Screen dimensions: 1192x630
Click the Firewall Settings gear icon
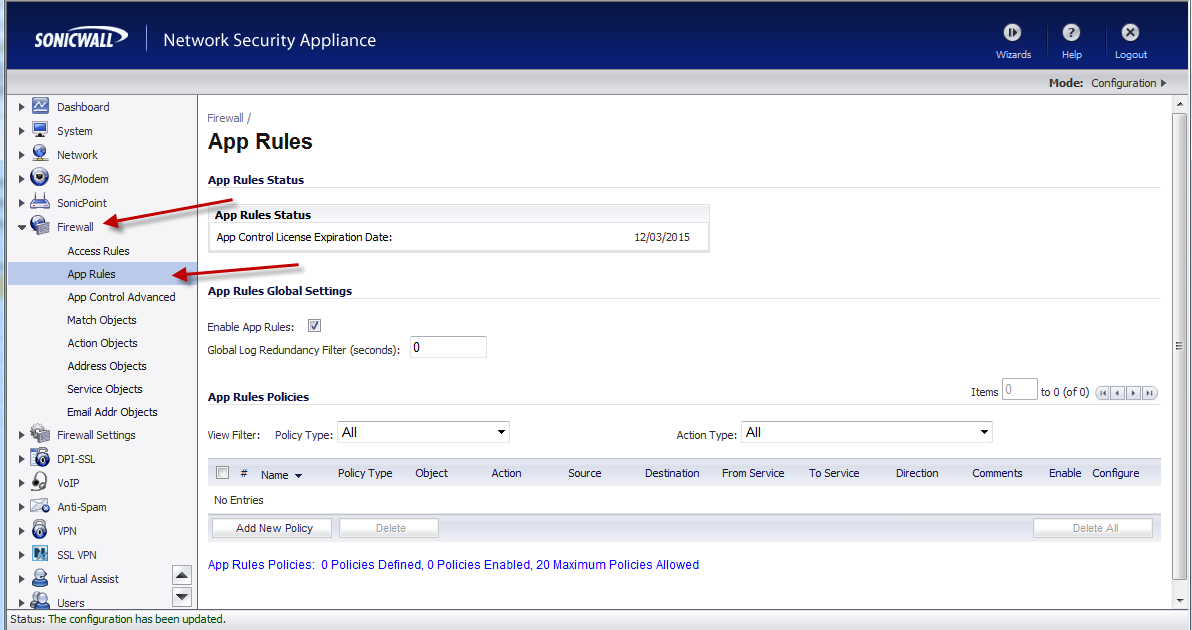click(40, 434)
